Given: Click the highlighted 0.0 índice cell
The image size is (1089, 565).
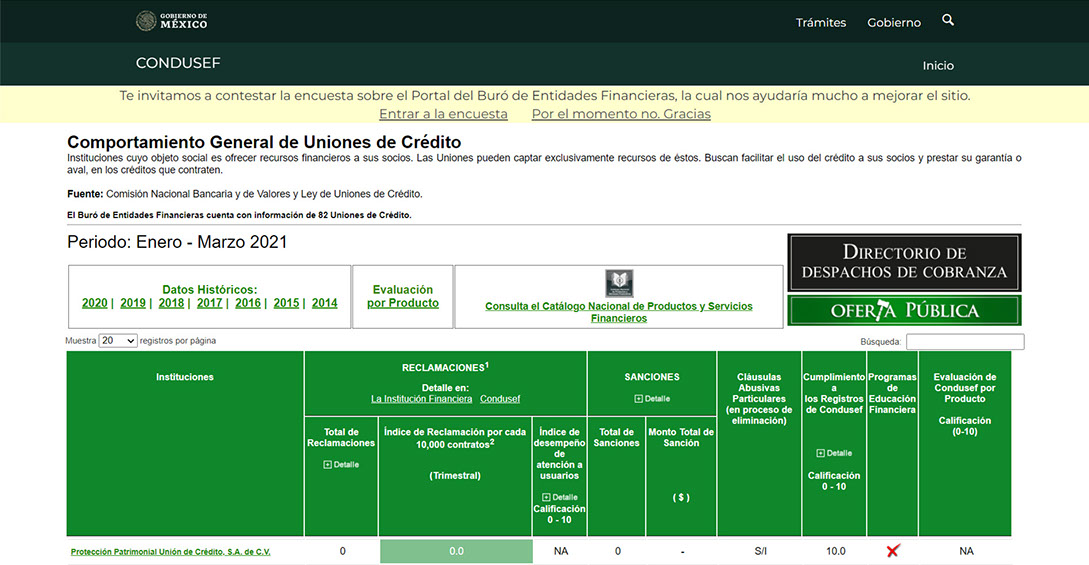Looking at the screenshot, I should 456,551.
